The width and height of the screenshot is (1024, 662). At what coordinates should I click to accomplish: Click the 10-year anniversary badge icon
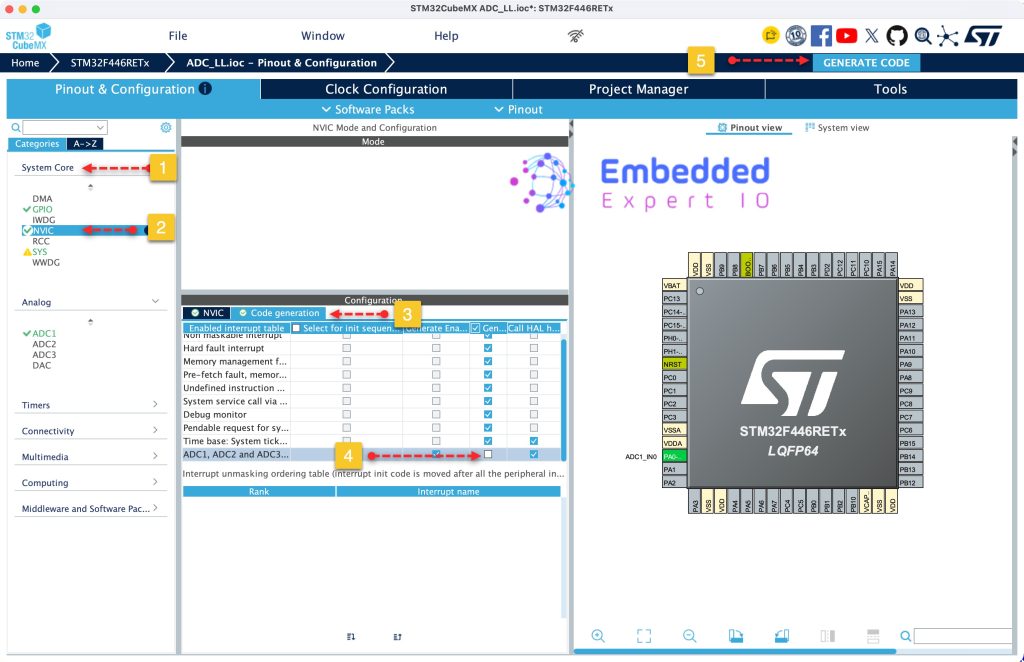click(x=795, y=36)
